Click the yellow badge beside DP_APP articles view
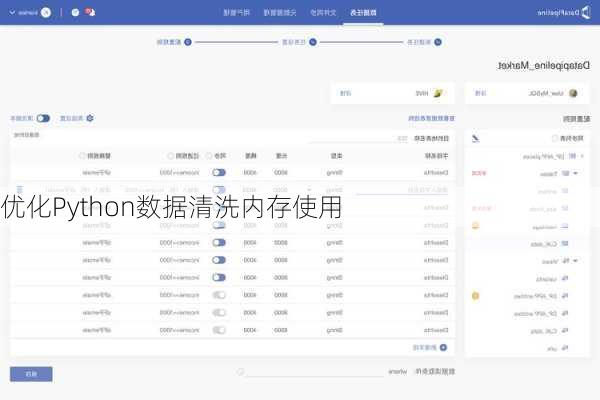Screen dimensions: 600x400 click(475, 296)
